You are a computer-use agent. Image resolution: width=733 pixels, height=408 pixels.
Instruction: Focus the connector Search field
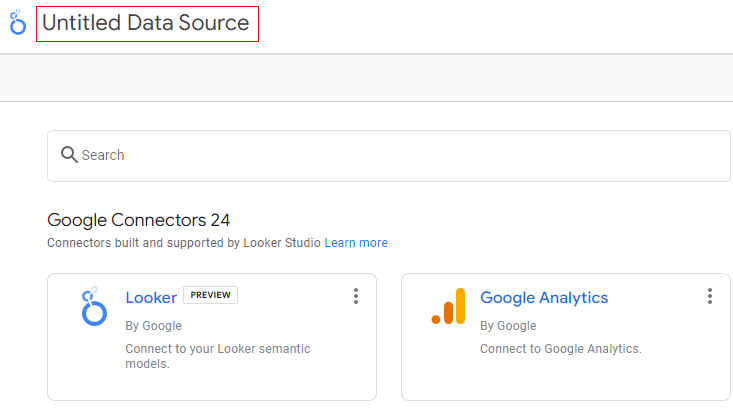[x=388, y=156]
